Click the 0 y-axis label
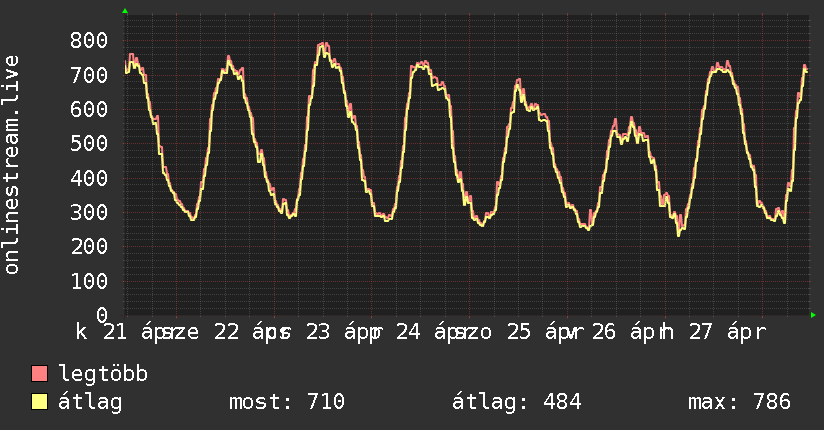Viewport: 824px width, 430px height. (102, 315)
